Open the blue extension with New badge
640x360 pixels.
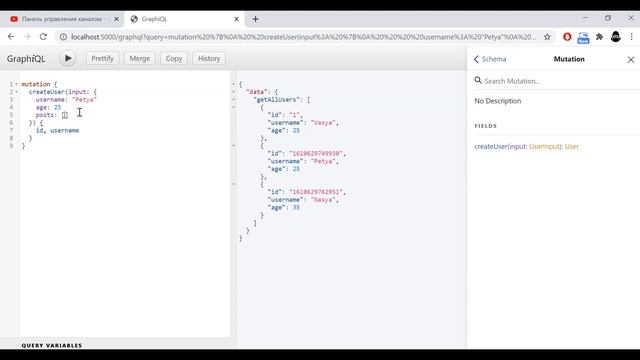[x=583, y=38]
